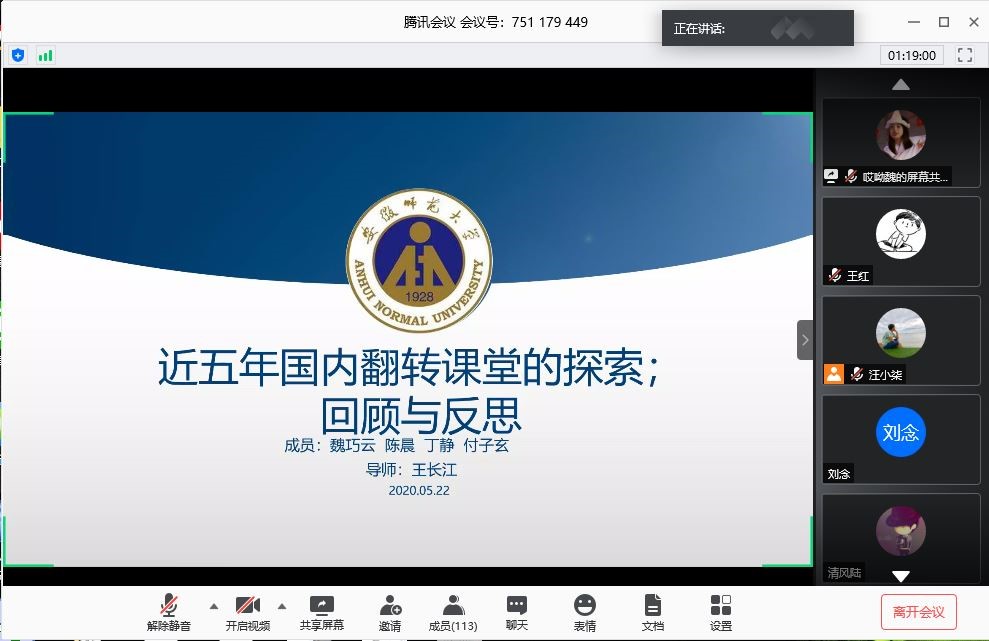Image resolution: width=989 pixels, height=641 pixels.
Task: Click the blue shield security icon
Action: coord(18,55)
